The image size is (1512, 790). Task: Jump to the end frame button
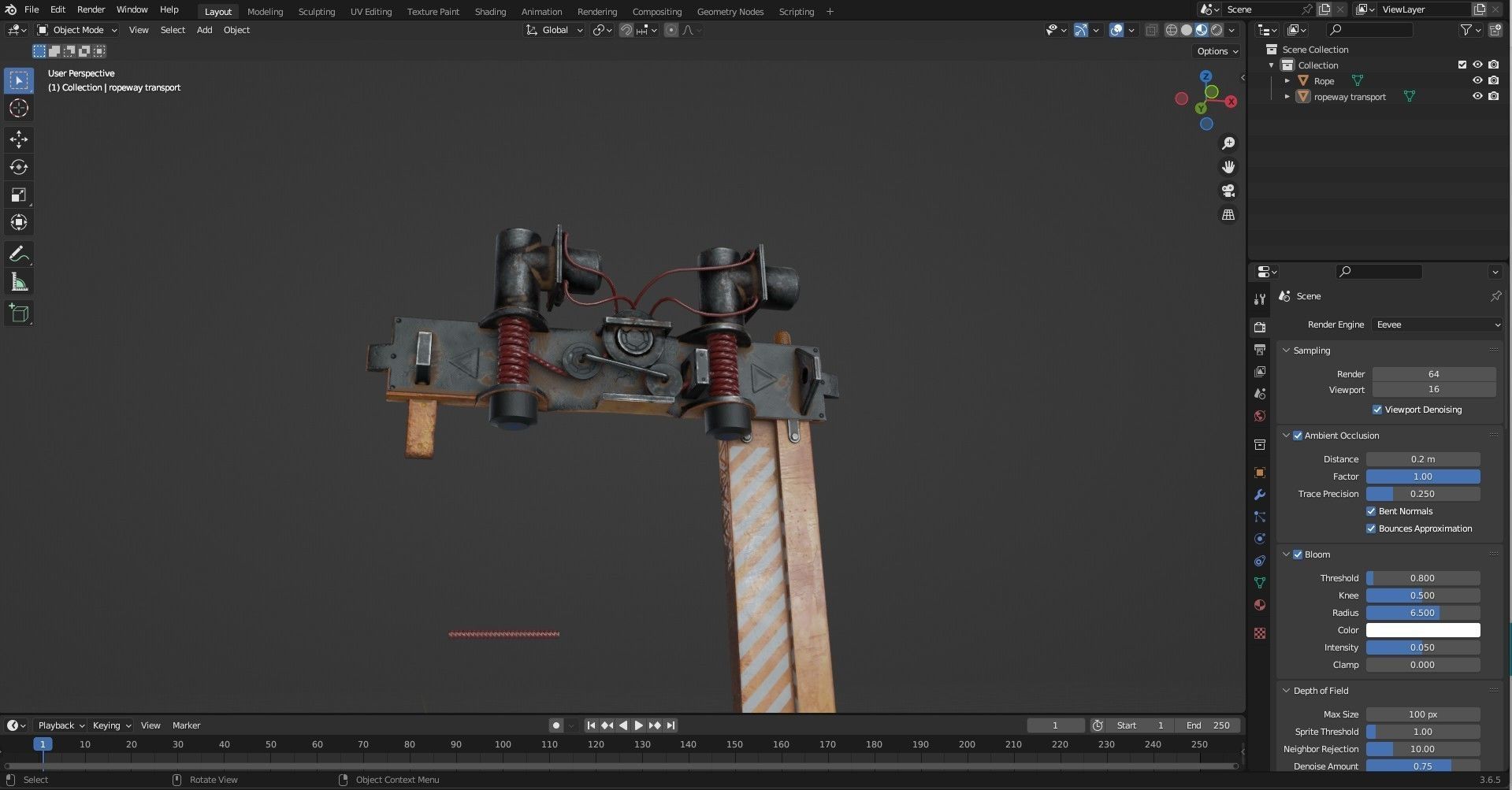coord(671,725)
